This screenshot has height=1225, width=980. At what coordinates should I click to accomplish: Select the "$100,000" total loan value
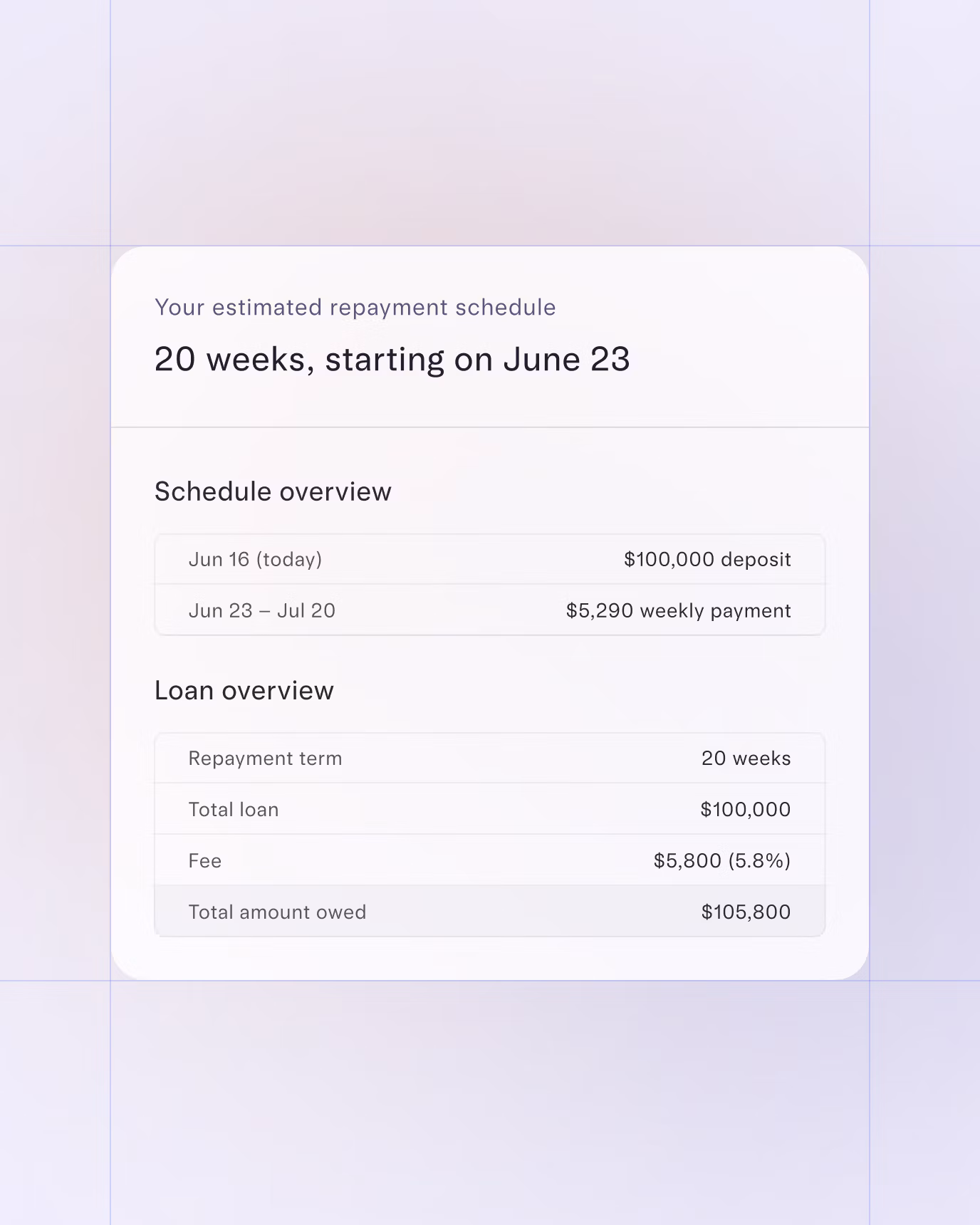pos(745,810)
